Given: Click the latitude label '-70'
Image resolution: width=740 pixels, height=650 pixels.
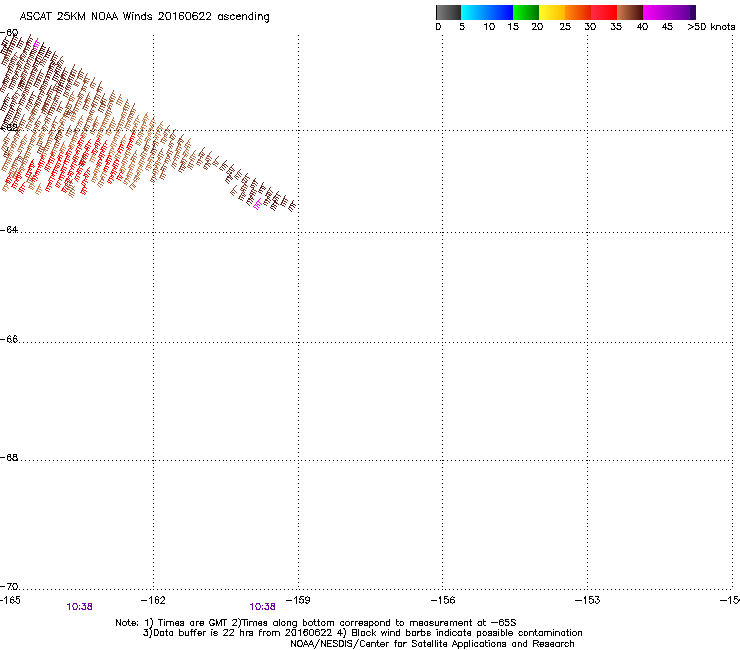Looking at the screenshot, I should [9, 586].
